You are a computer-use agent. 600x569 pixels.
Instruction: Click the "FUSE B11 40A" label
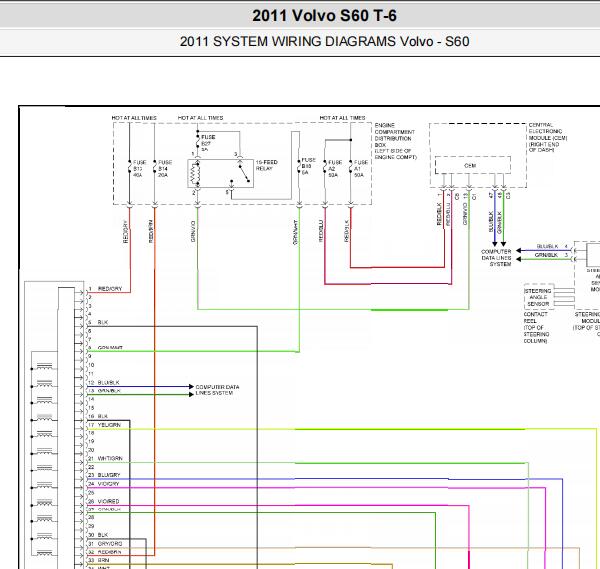point(140,168)
